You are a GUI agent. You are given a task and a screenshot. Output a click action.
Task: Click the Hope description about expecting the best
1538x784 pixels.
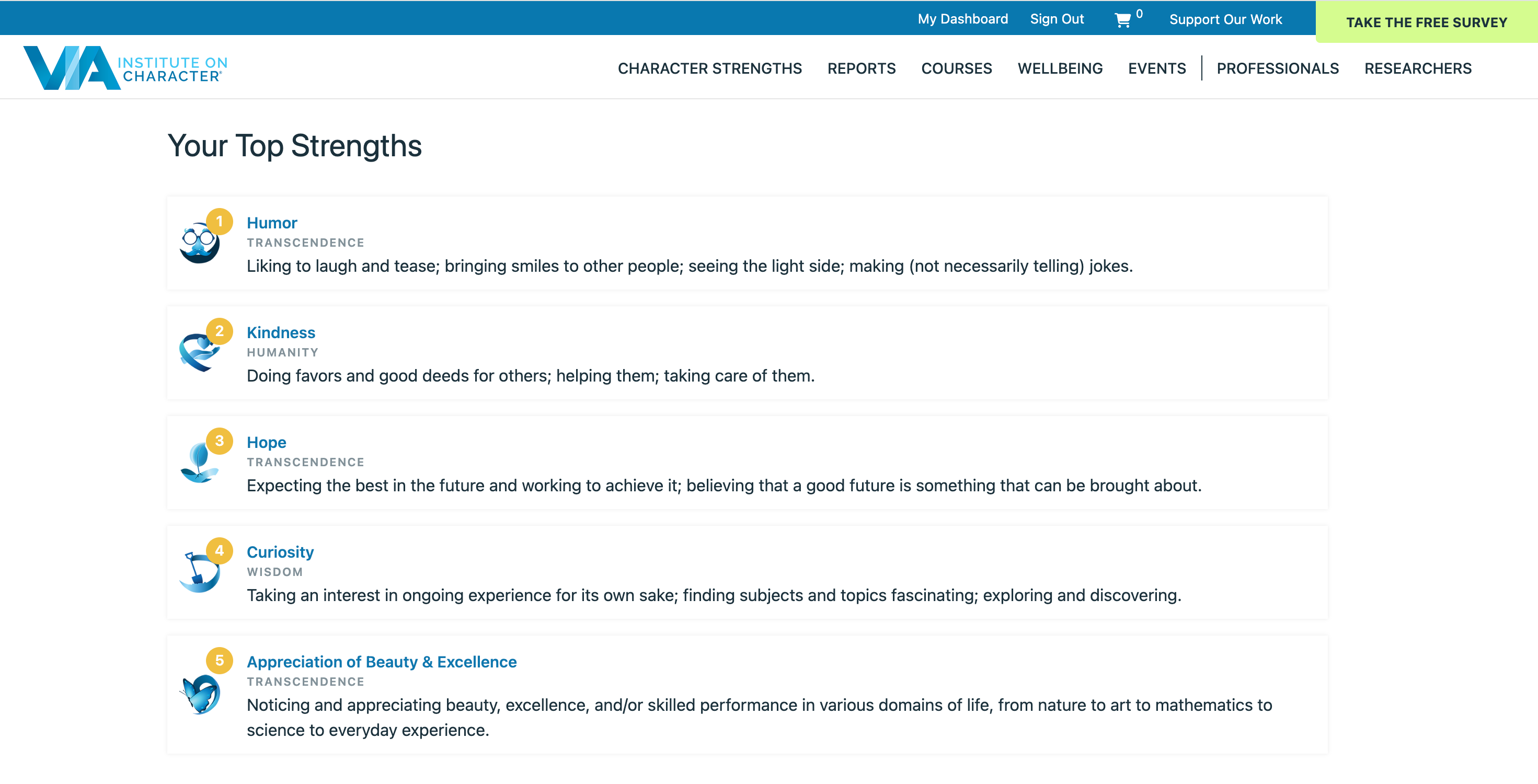tap(724, 486)
